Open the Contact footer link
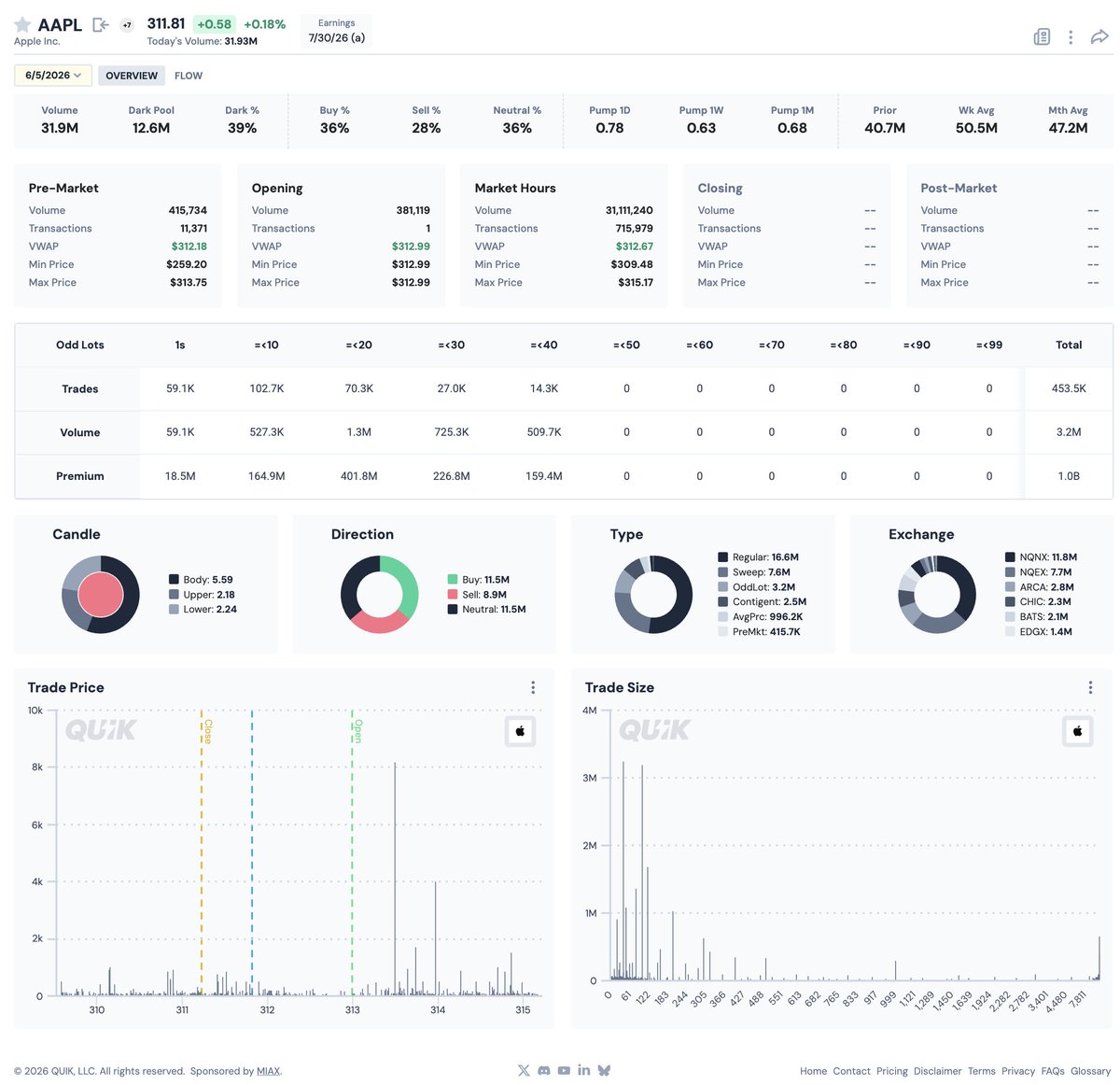The image size is (1120, 1085). [x=851, y=1071]
